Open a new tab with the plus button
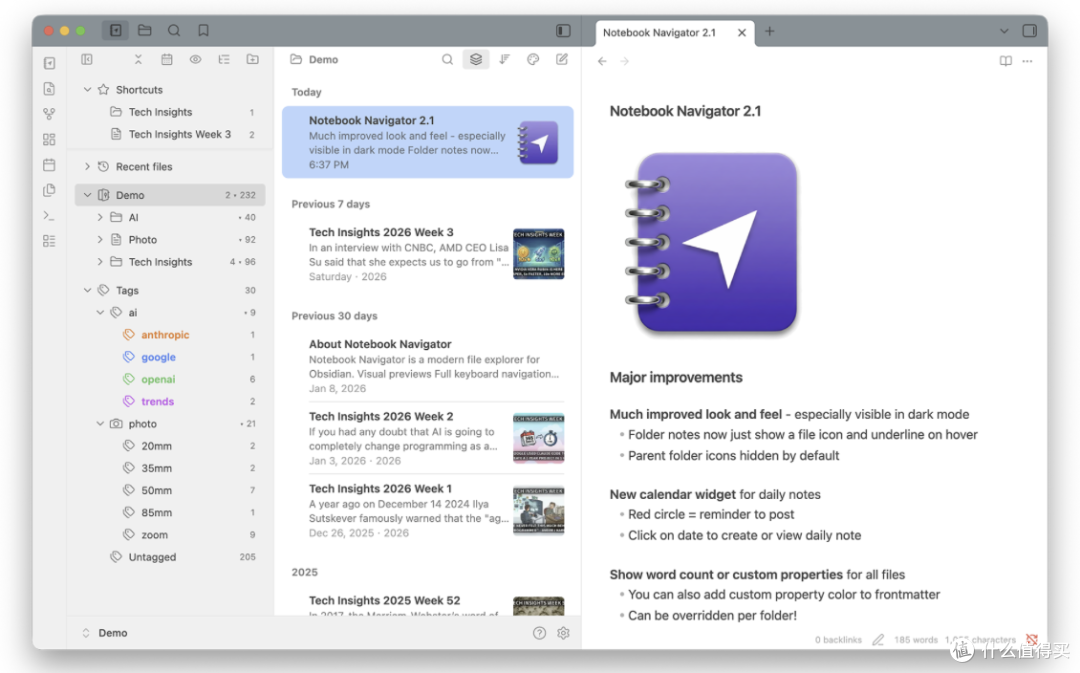The image size is (1080, 673). 769,32
